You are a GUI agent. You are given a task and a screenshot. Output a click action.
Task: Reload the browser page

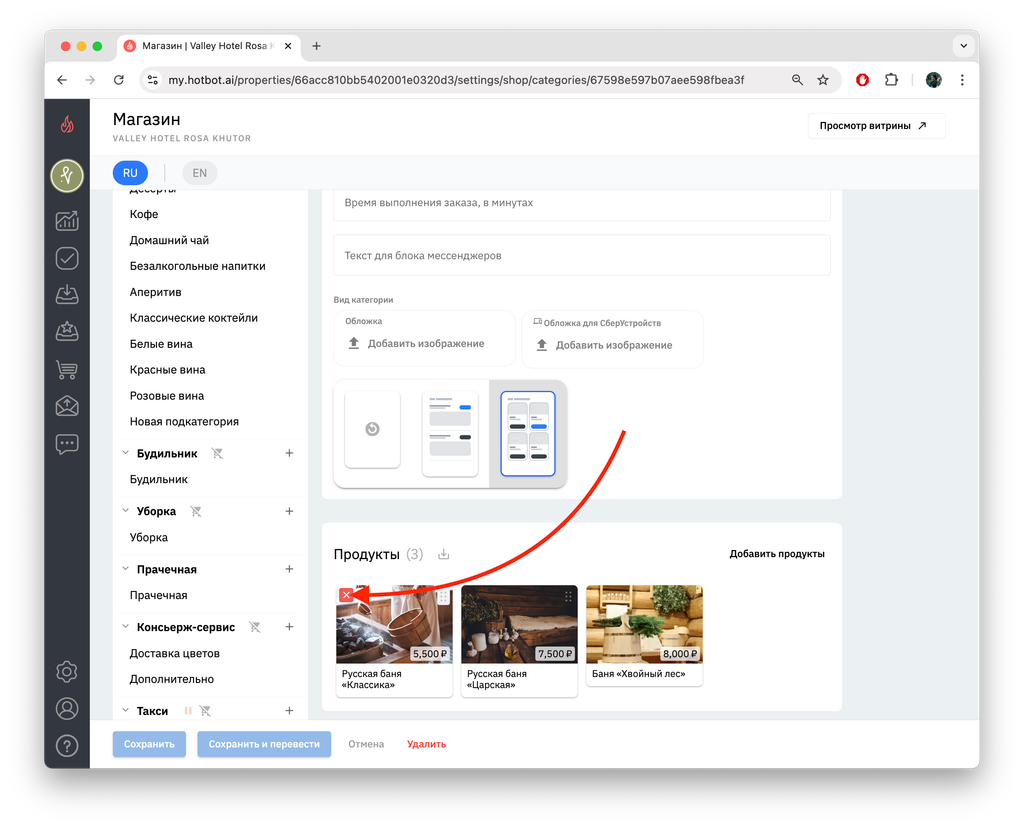pyautogui.click(x=118, y=80)
